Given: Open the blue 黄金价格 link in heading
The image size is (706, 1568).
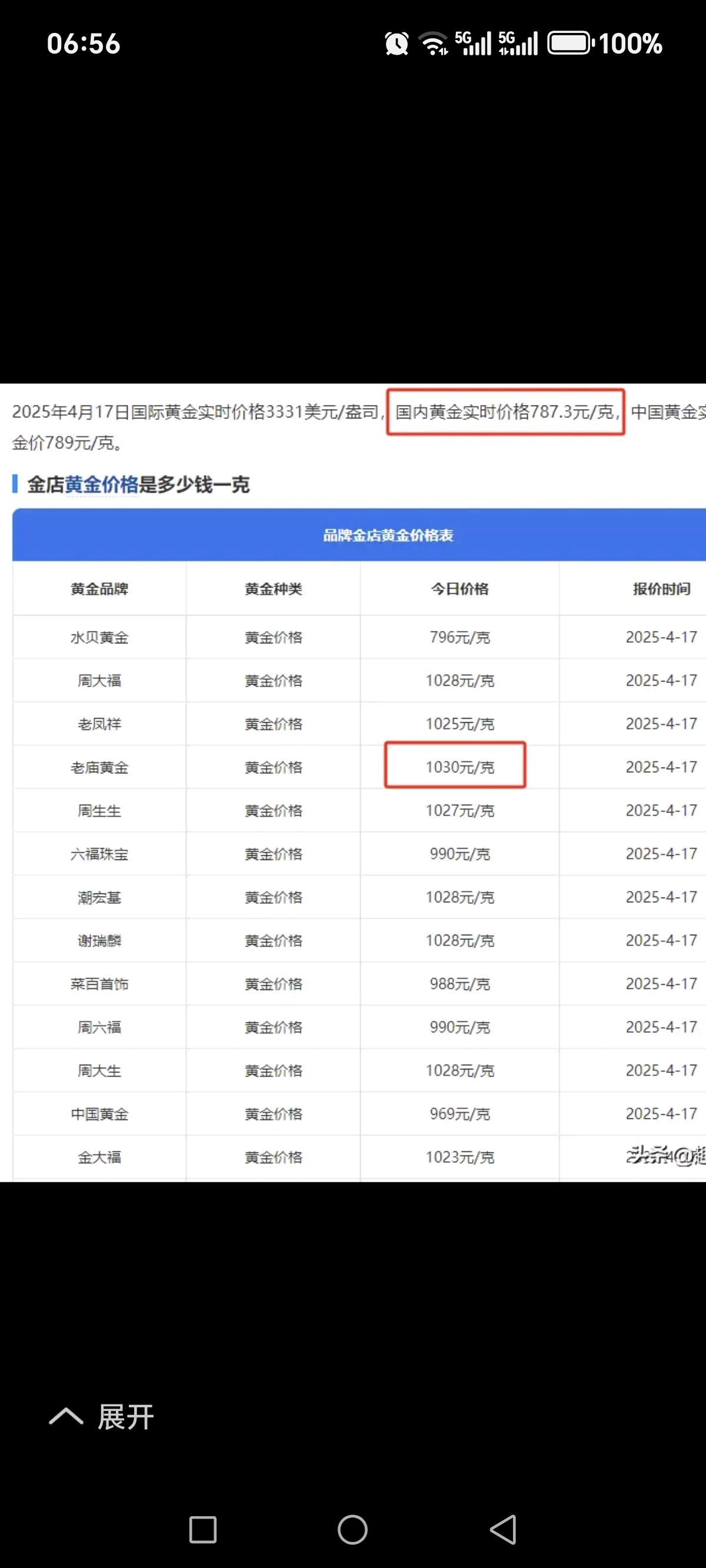Looking at the screenshot, I should [102, 484].
